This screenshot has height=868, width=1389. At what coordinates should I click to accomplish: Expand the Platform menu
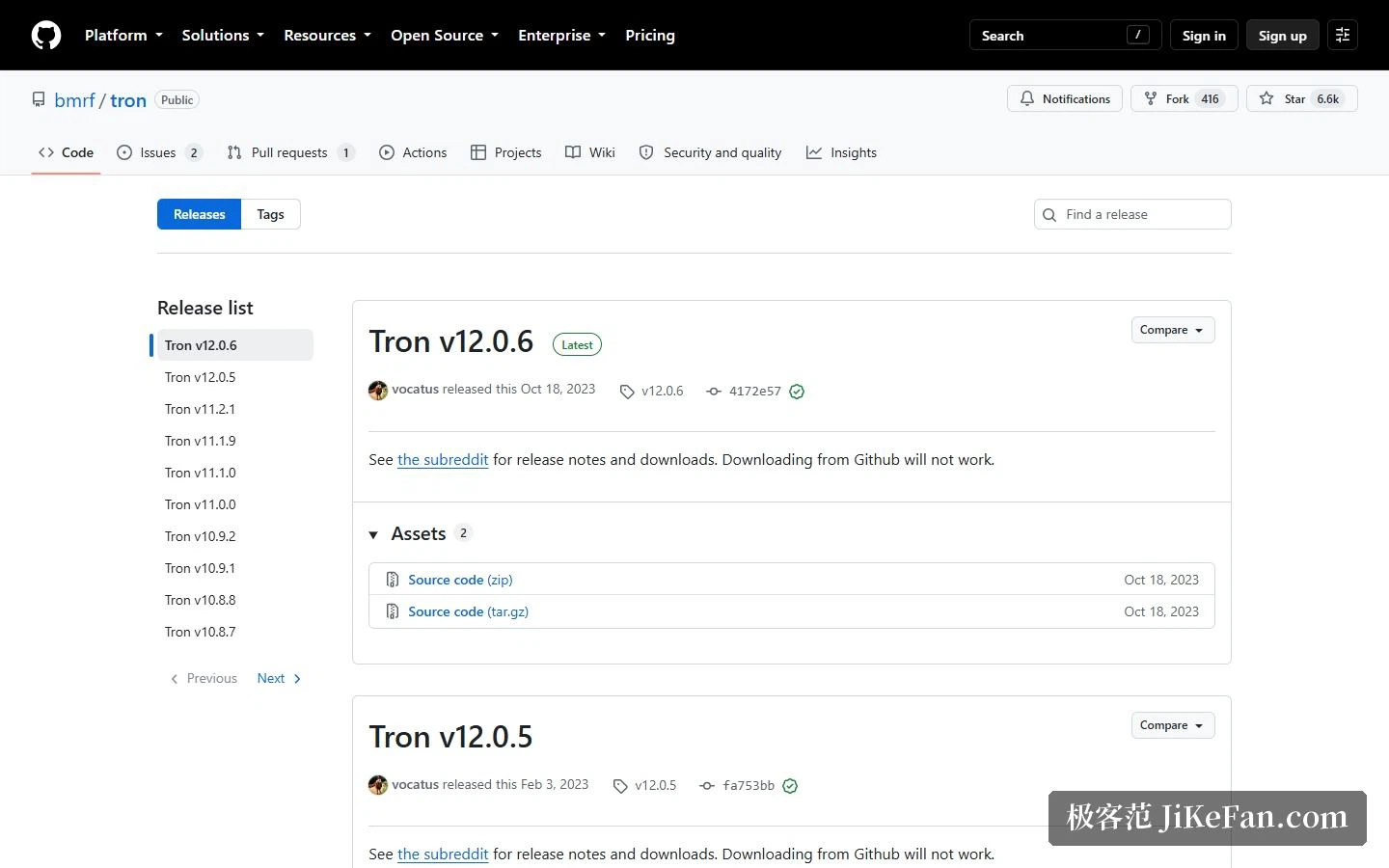pyautogui.click(x=123, y=35)
